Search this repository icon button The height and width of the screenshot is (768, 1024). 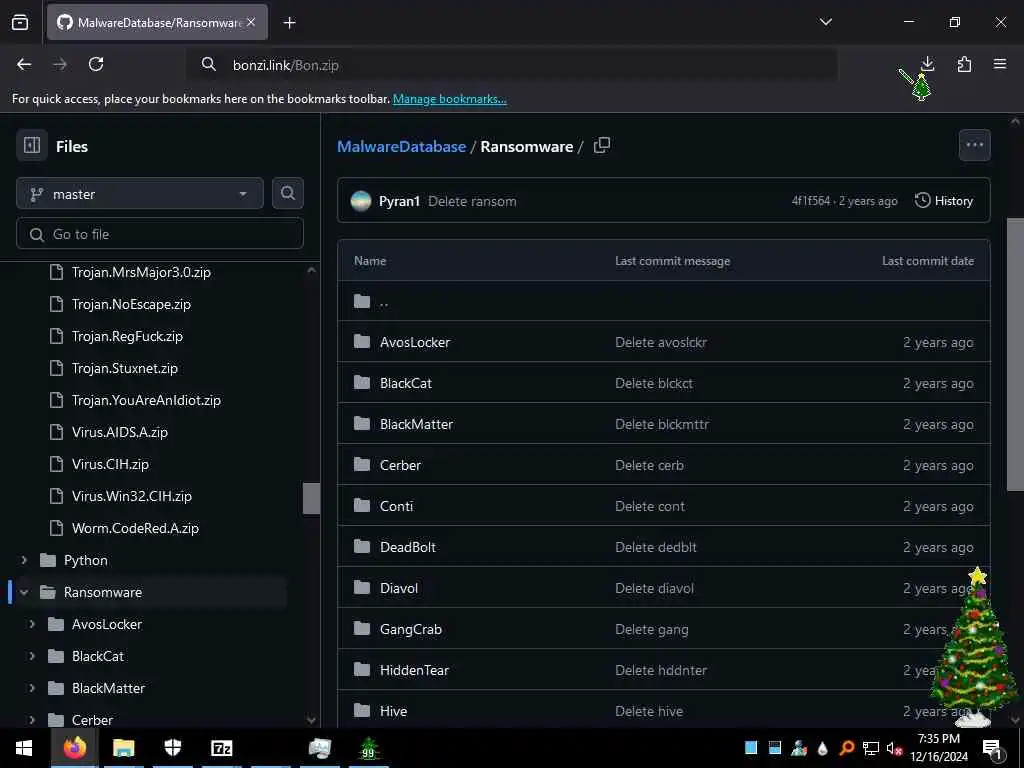click(x=287, y=193)
